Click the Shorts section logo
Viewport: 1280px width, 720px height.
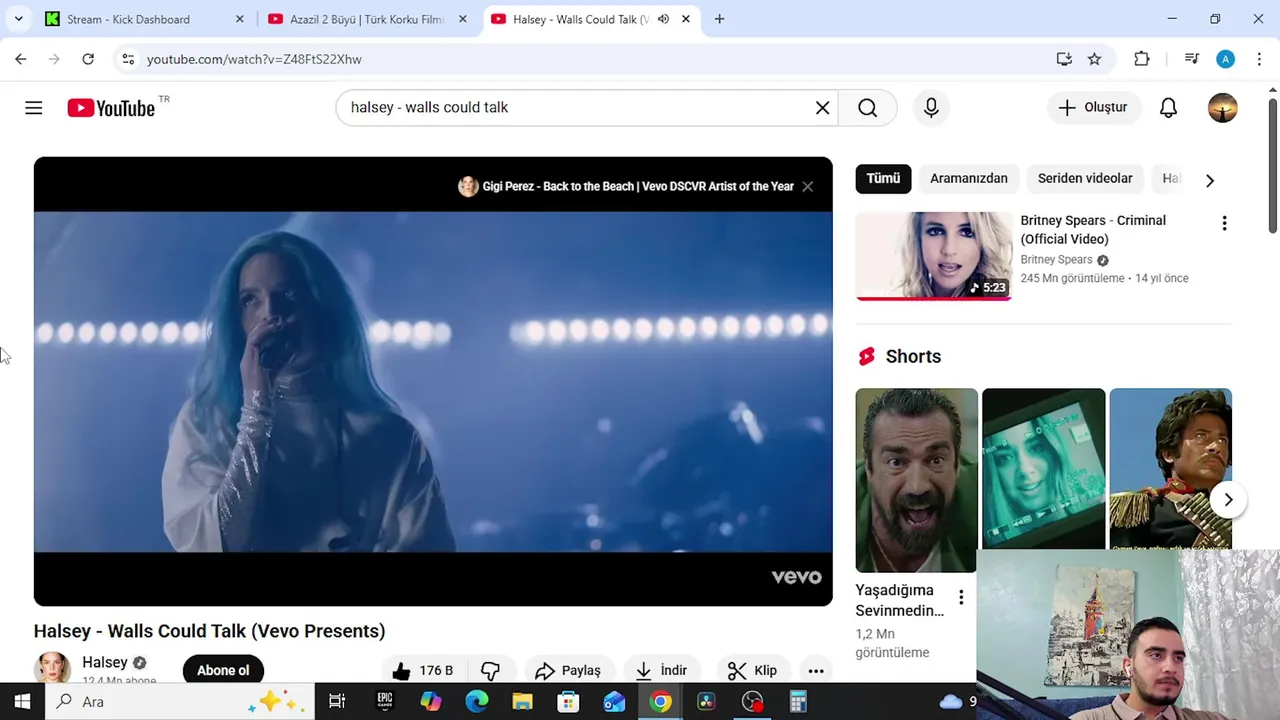coord(866,356)
